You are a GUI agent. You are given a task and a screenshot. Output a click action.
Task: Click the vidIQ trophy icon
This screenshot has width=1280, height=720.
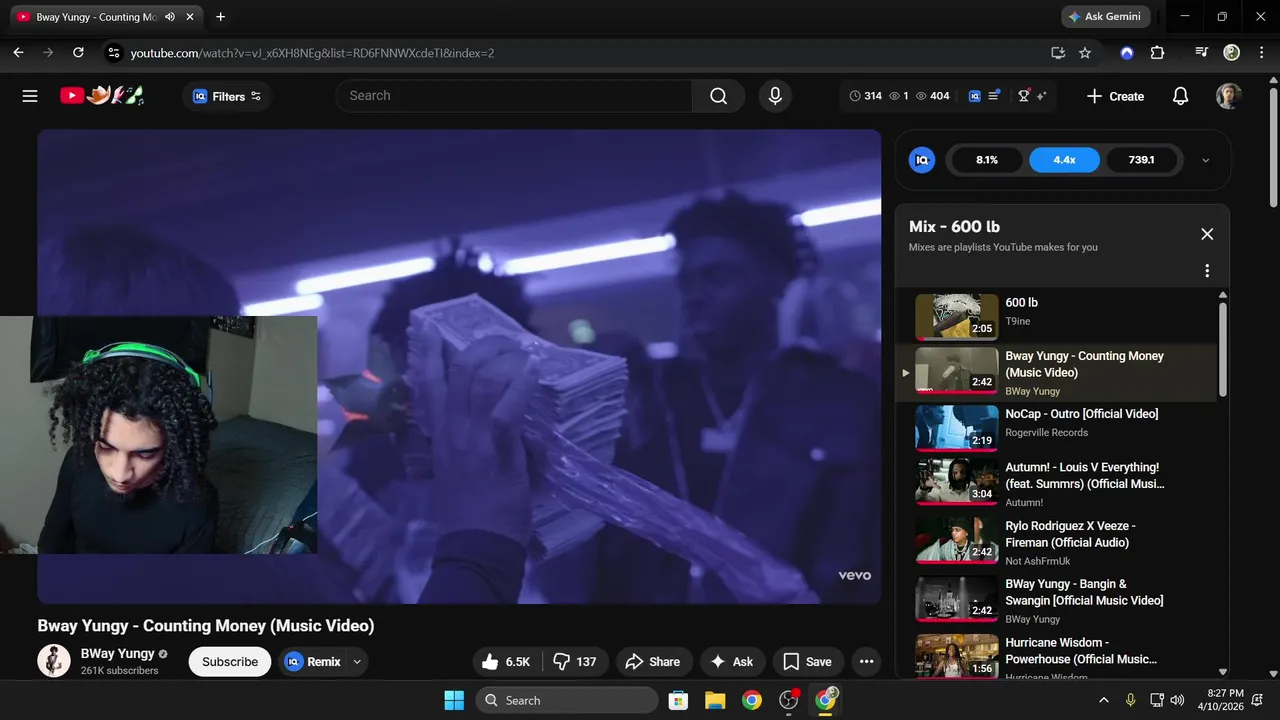pos(1024,96)
